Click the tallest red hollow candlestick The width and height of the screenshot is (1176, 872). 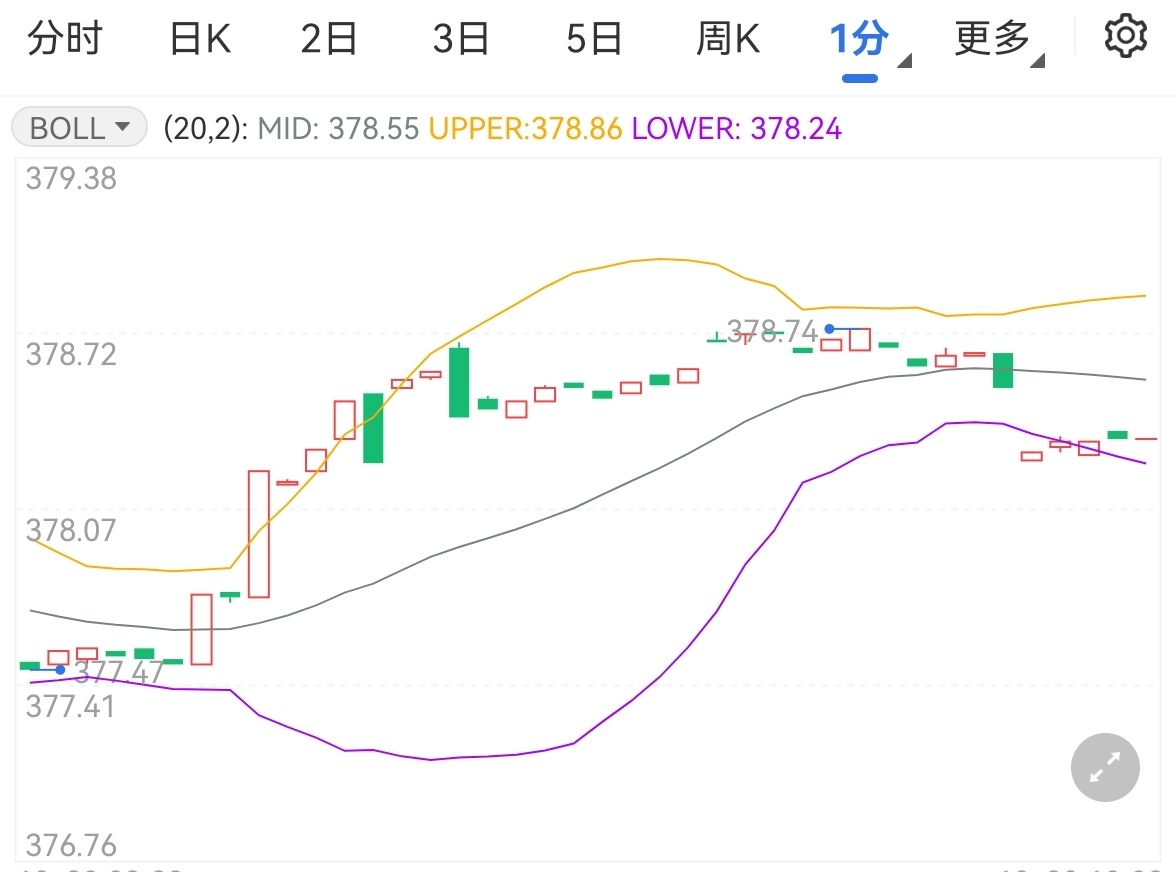[x=259, y=534]
